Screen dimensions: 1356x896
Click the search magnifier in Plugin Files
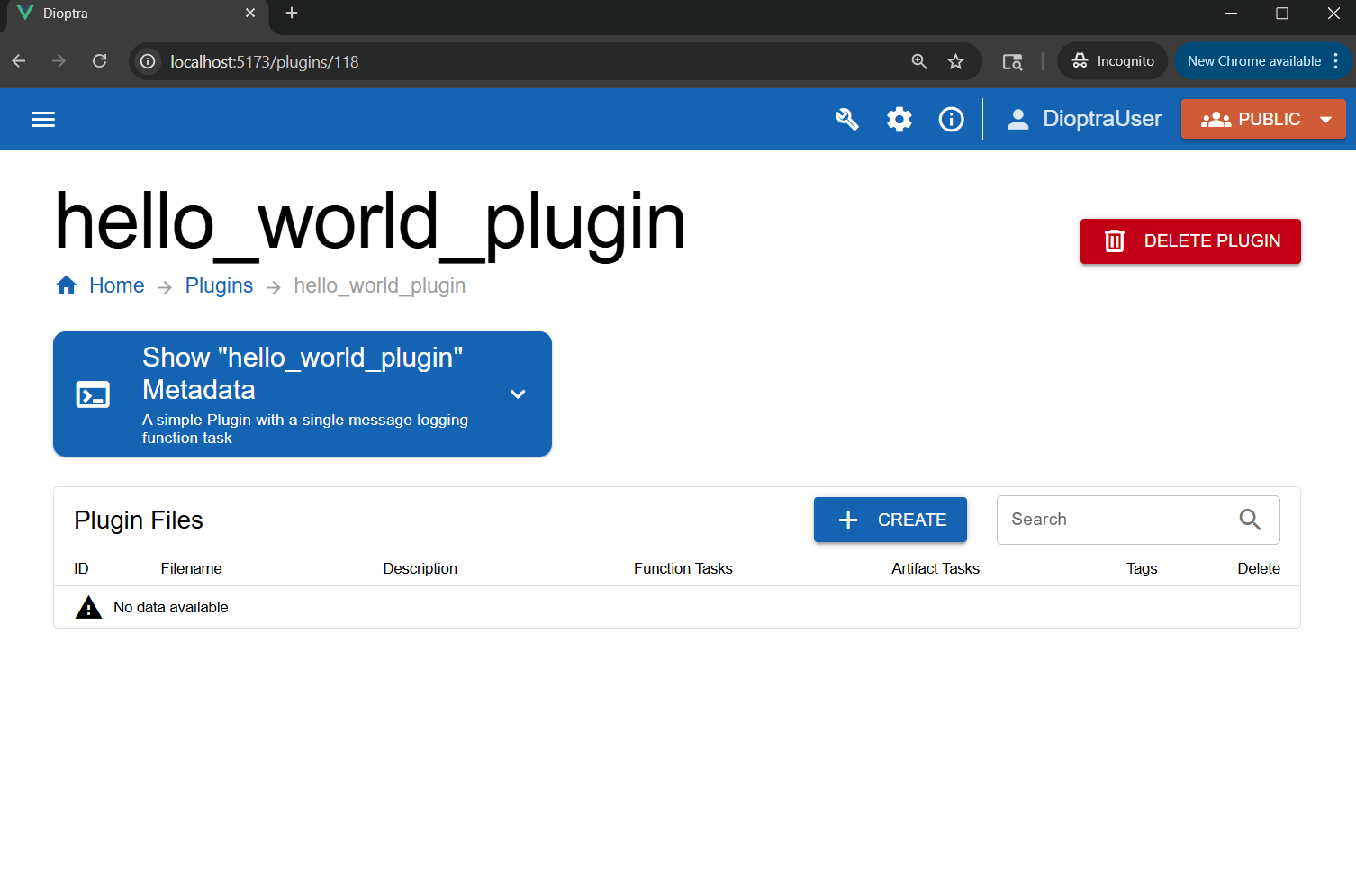click(x=1250, y=520)
